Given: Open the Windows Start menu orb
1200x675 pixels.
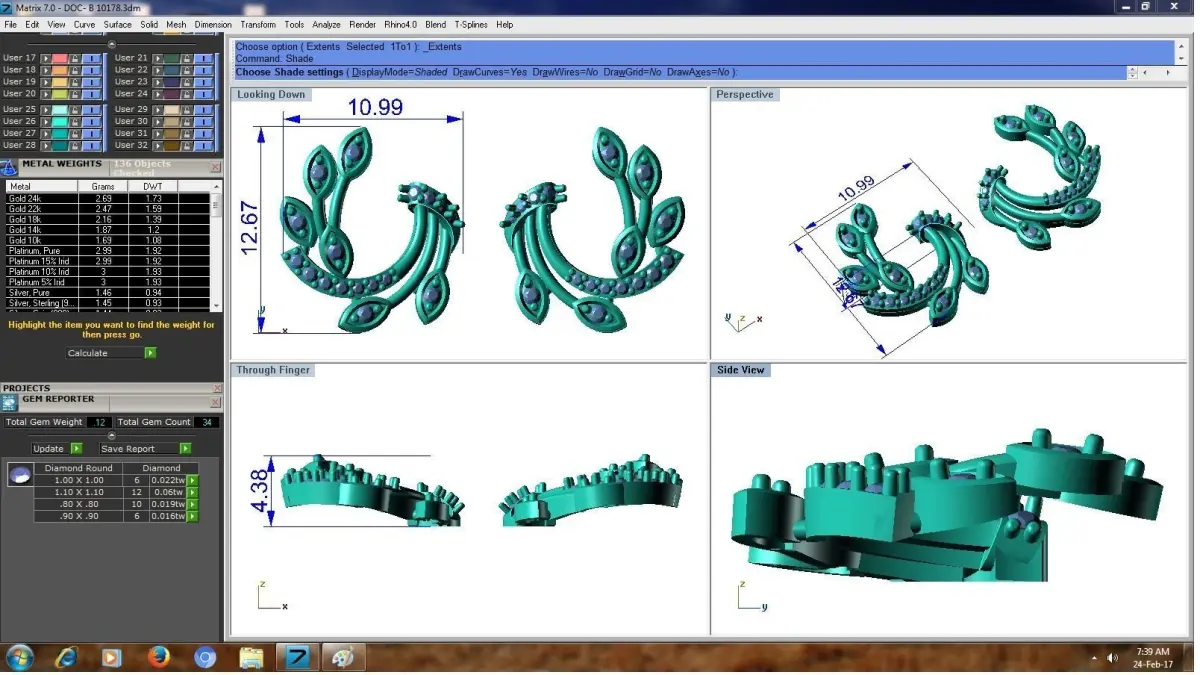Looking at the screenshot, I should click(x=19, y=657).
